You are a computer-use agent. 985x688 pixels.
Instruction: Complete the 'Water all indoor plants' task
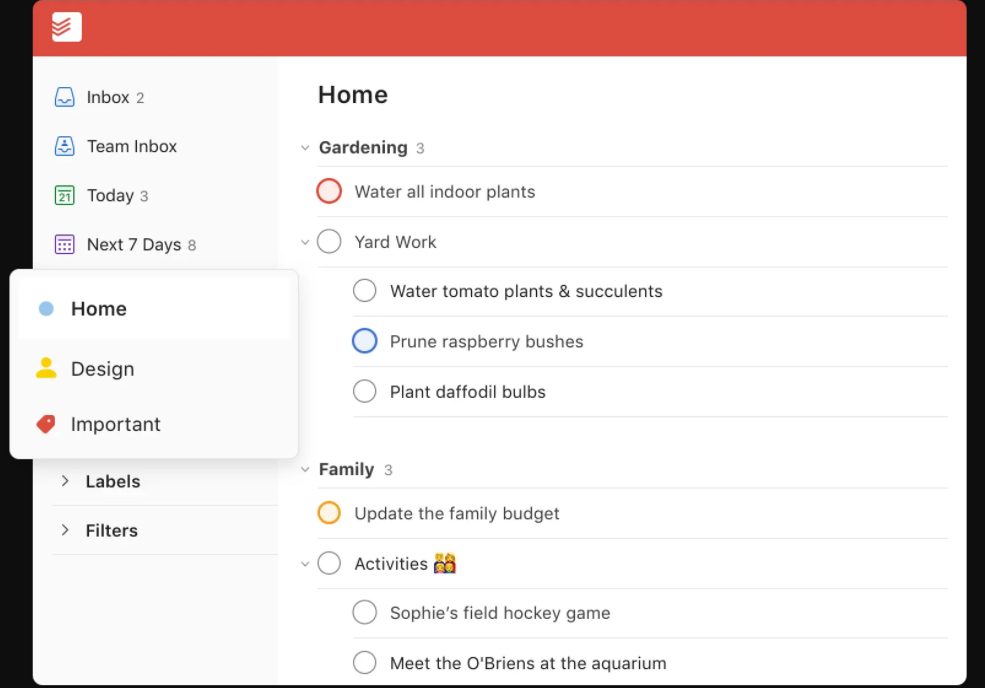tap(329, 191)
